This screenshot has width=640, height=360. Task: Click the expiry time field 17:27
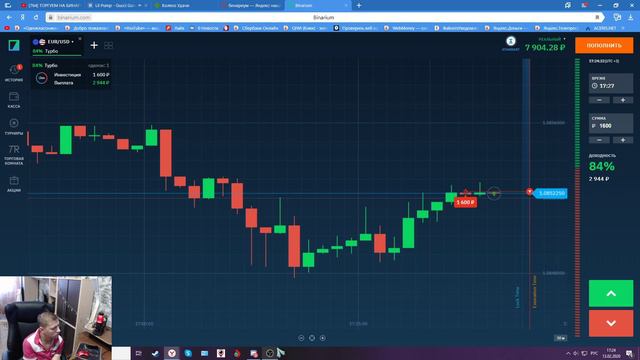611,84
